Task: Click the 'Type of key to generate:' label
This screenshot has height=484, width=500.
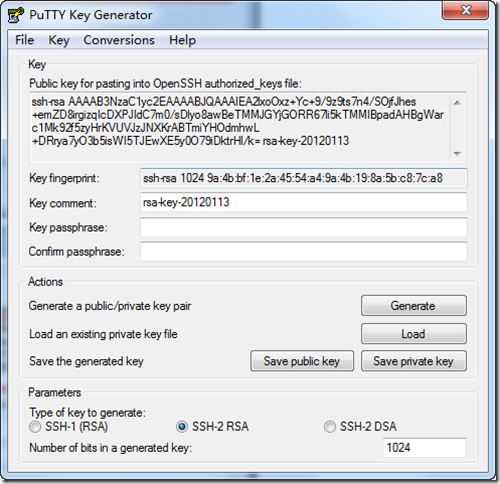Action: (x=87, y=413)
